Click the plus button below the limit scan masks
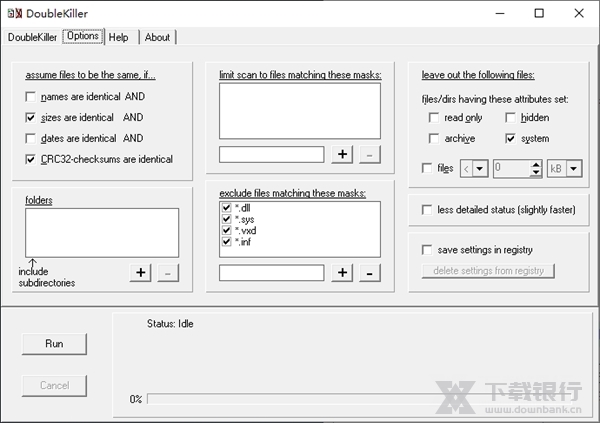 point(342,154)
